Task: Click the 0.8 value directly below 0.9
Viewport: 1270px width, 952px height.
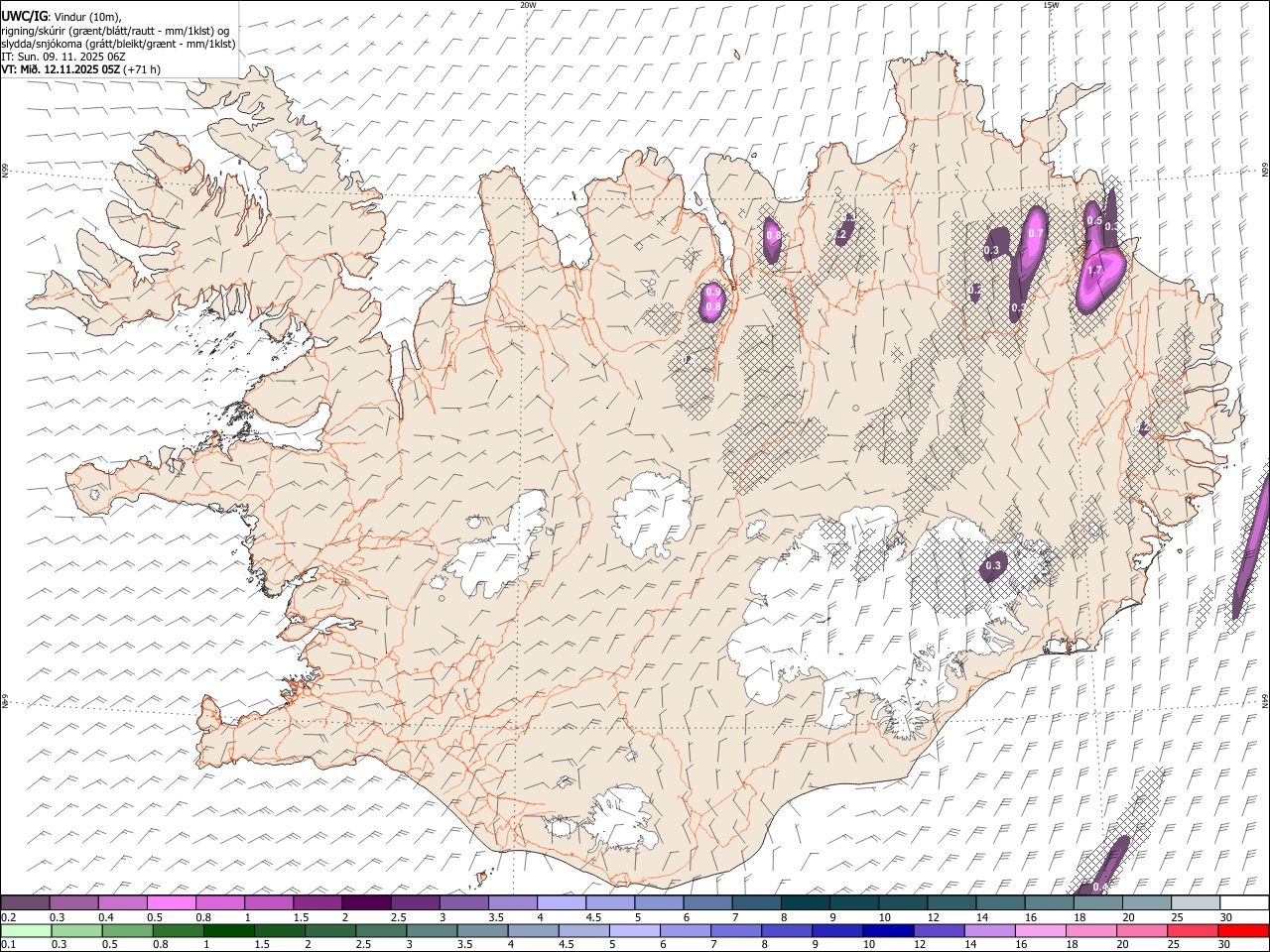Action: [x=712, y=307]
